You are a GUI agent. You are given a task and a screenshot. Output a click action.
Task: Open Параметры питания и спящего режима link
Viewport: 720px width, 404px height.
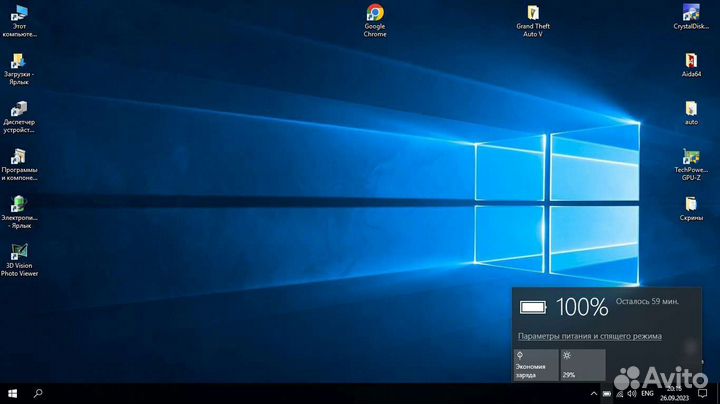[x=590, y=336]
